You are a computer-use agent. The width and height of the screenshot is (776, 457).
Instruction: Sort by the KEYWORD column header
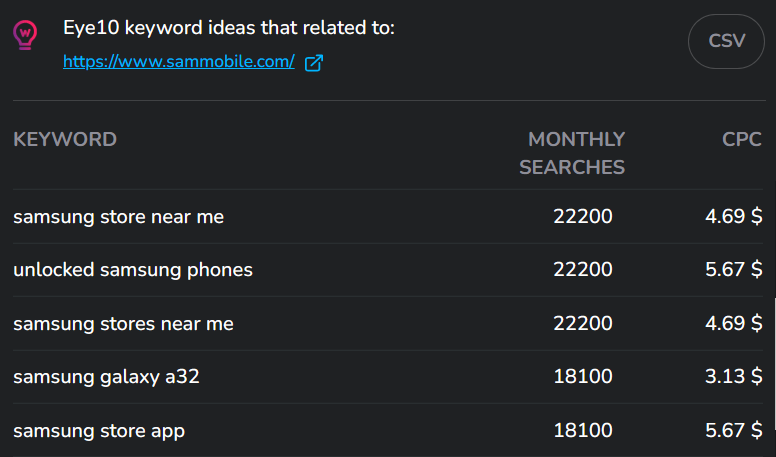click(x=65, y=140)
